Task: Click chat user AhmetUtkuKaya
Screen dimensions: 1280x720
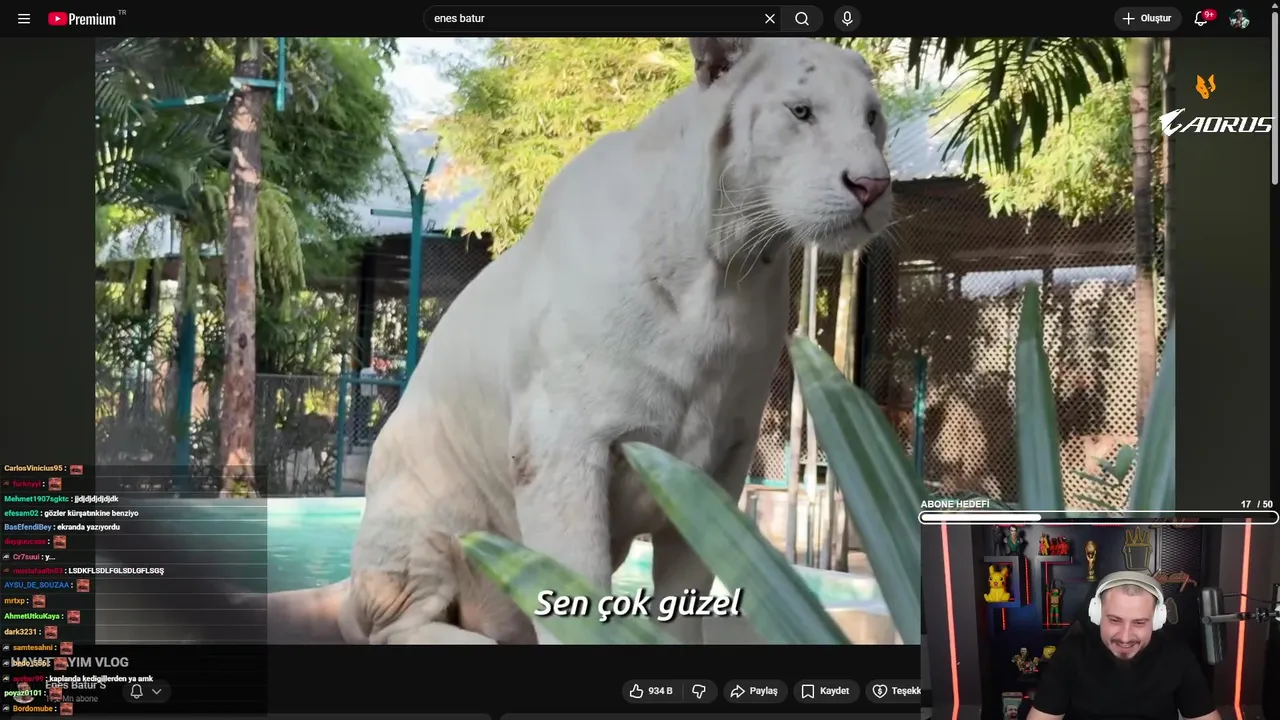Action: coord(31,616)
